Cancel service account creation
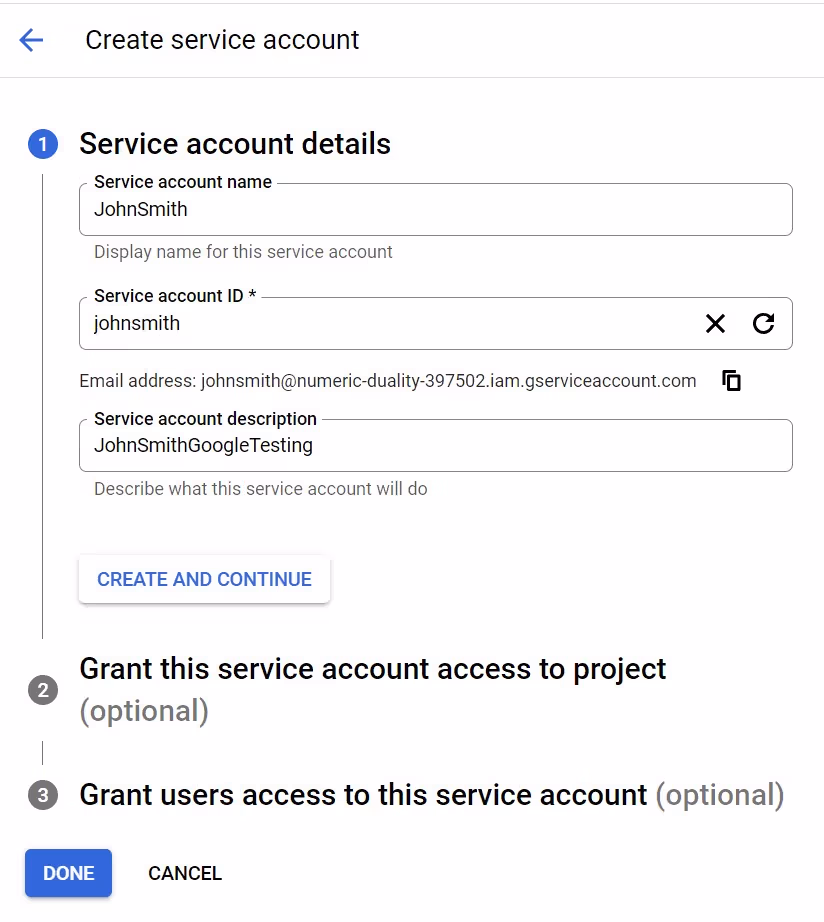Screen dimensions: 824x922 click(x=185, y=873)
